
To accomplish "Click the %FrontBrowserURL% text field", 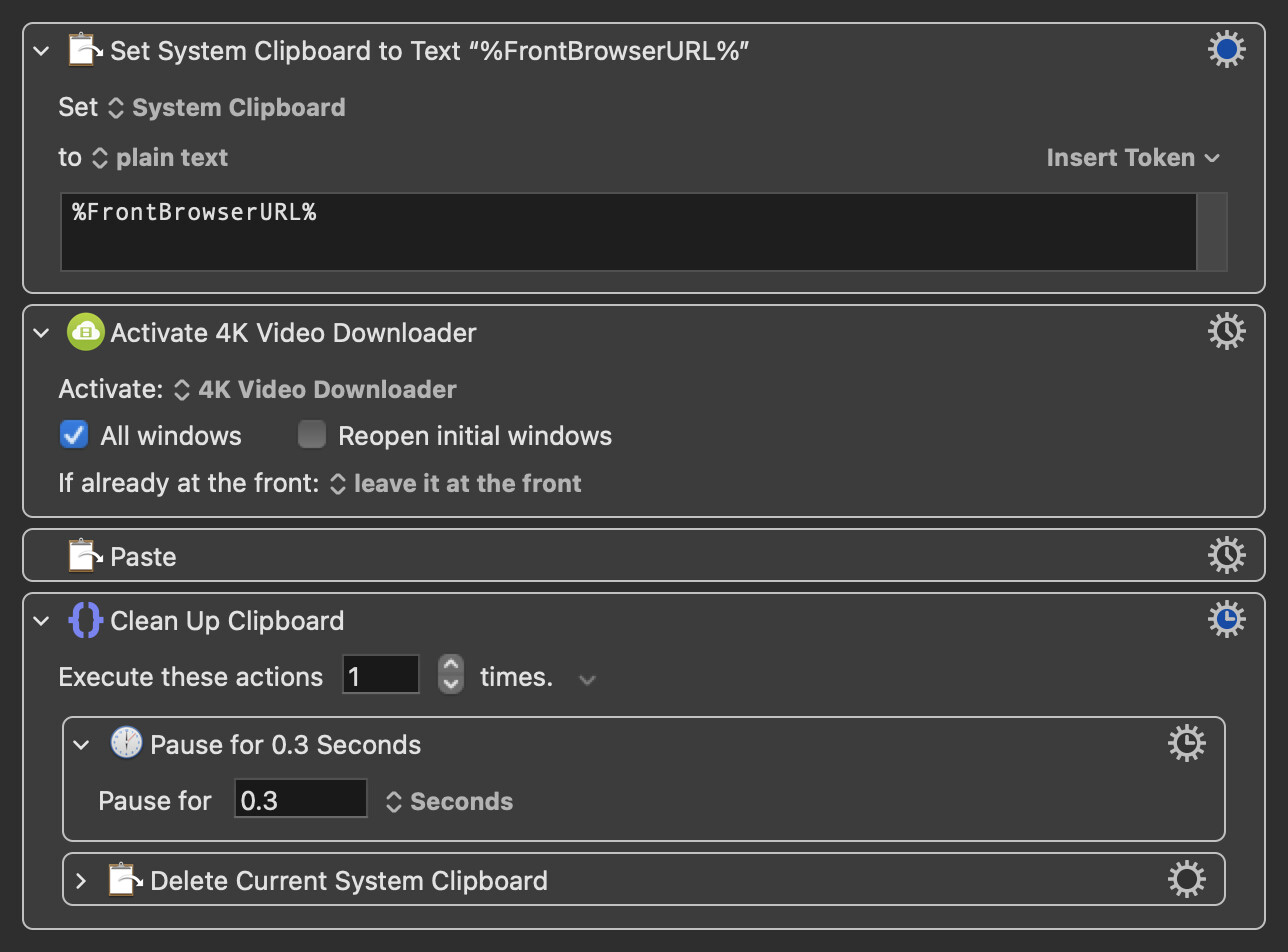I will click(629, 232).
